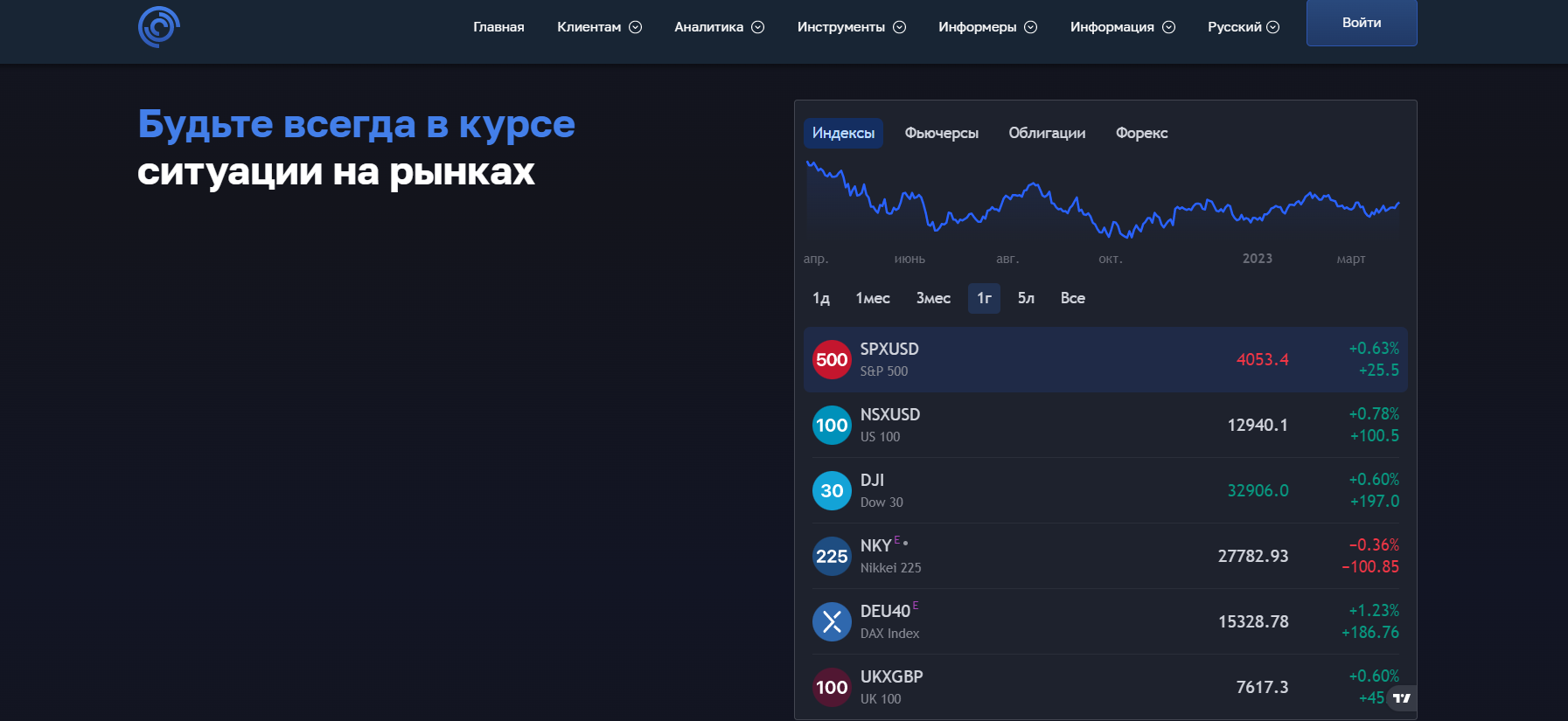The image size is (1568, 721).
Task: Click the NKY price 27782.93
Action: coord(1253,556)
